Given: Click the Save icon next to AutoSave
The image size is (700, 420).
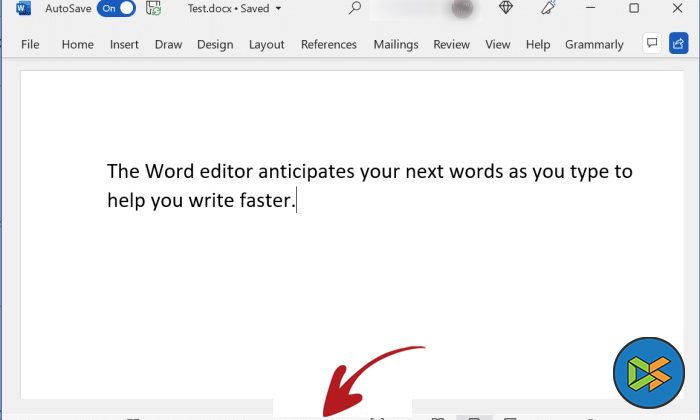Looking at the screenshot, I should tap(154, 8).
